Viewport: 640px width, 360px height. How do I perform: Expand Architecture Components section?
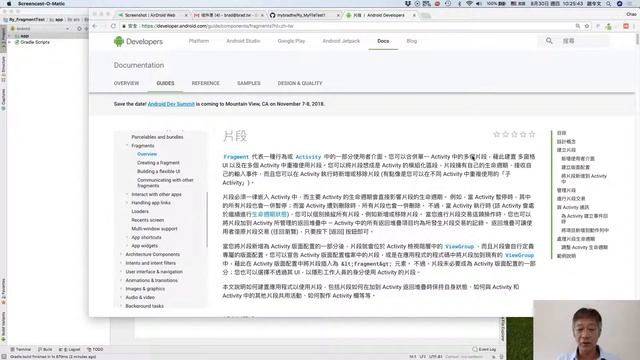point(121,254)
